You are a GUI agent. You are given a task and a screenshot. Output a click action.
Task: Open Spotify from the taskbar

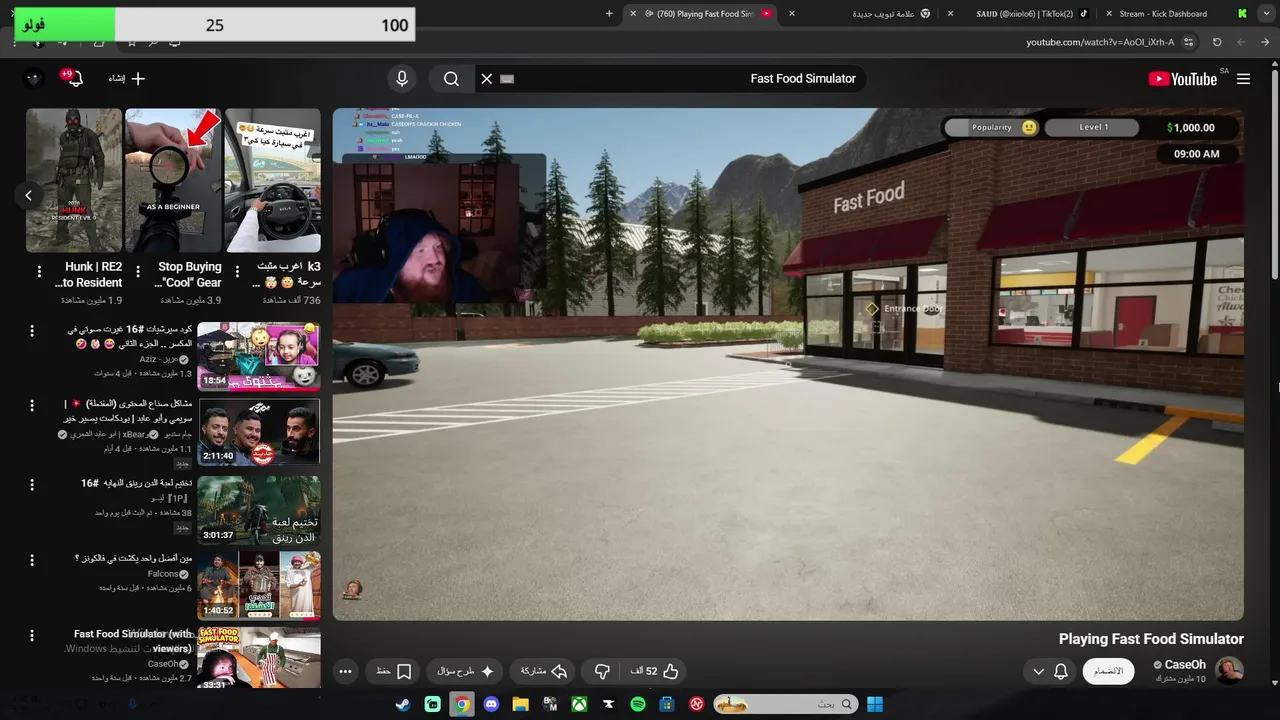click(638, 704)
